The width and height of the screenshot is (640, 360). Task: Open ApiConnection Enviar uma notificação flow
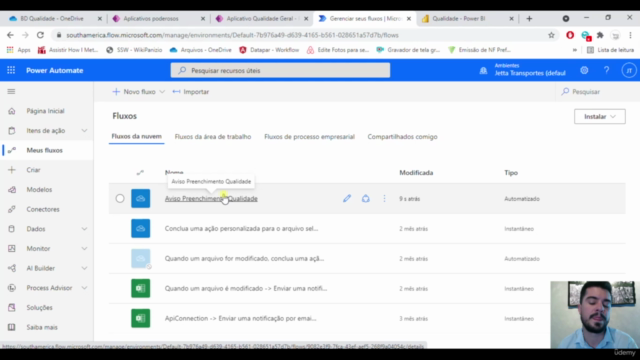pyautogui.click(x=240, y=318)
